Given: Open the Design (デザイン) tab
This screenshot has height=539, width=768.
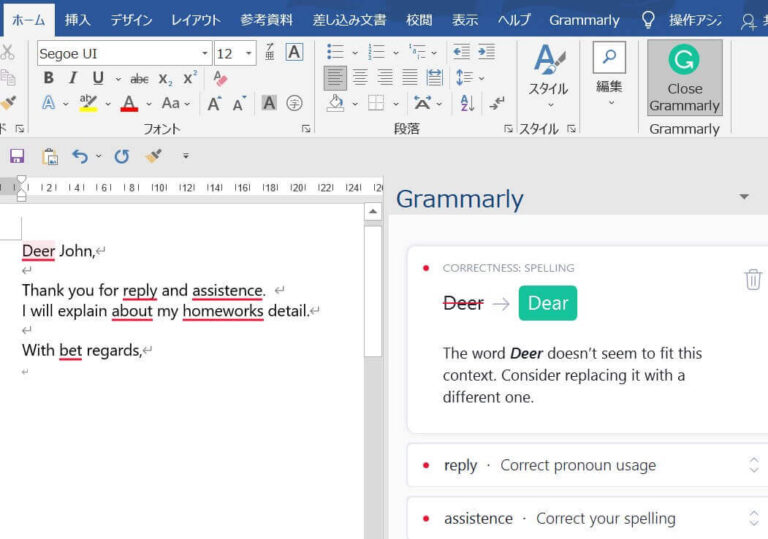Looking at the screenshot, I should pos(131,20).
